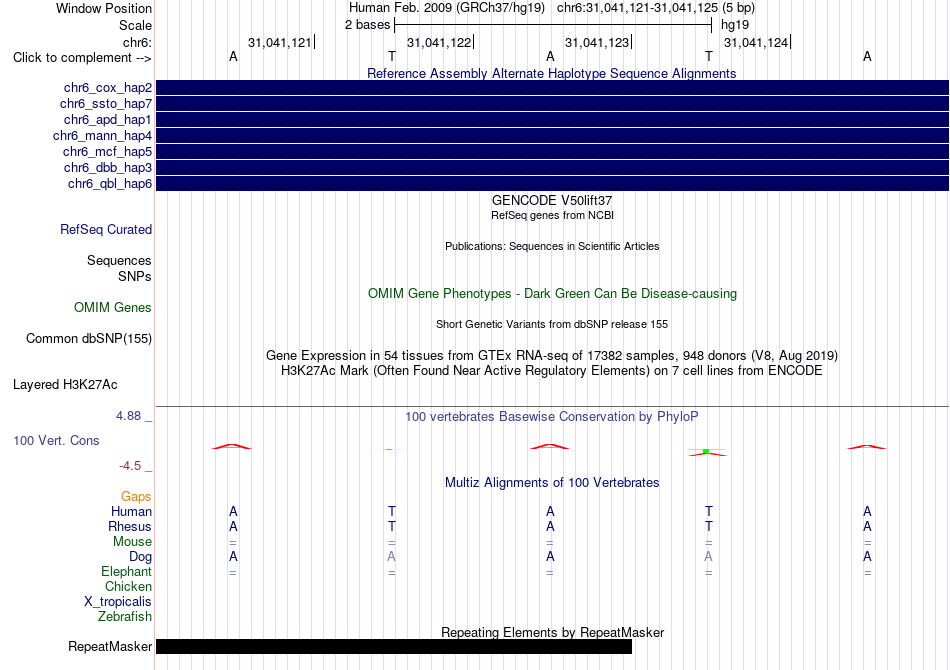Open the chr6_ssto_hap7 track label
This screenshot has height=670, width=950.
coord(106,104)
